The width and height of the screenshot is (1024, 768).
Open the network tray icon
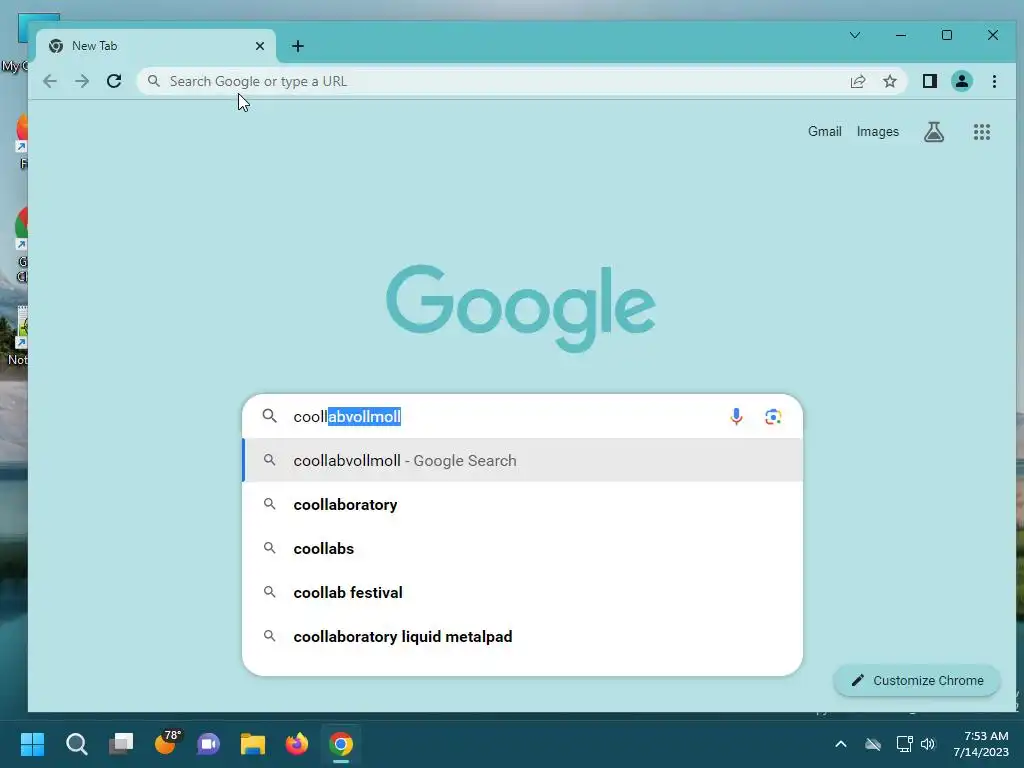(904, 744)
